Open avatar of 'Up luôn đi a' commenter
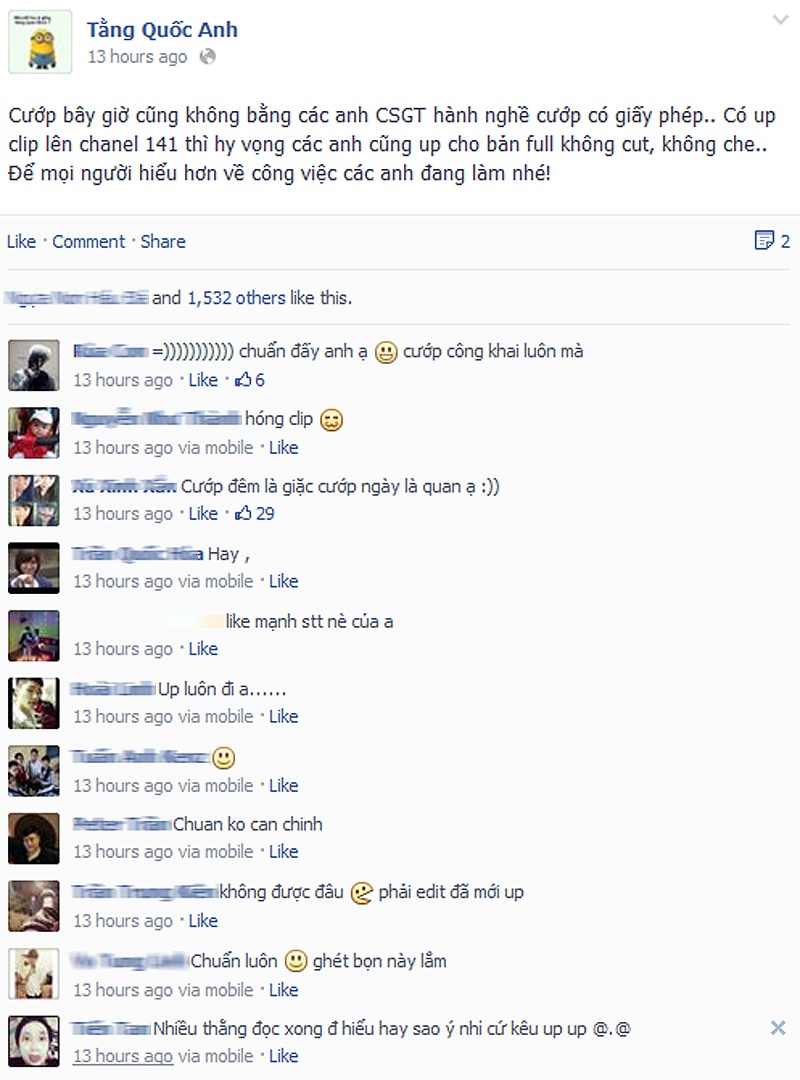 click(34, 703)
